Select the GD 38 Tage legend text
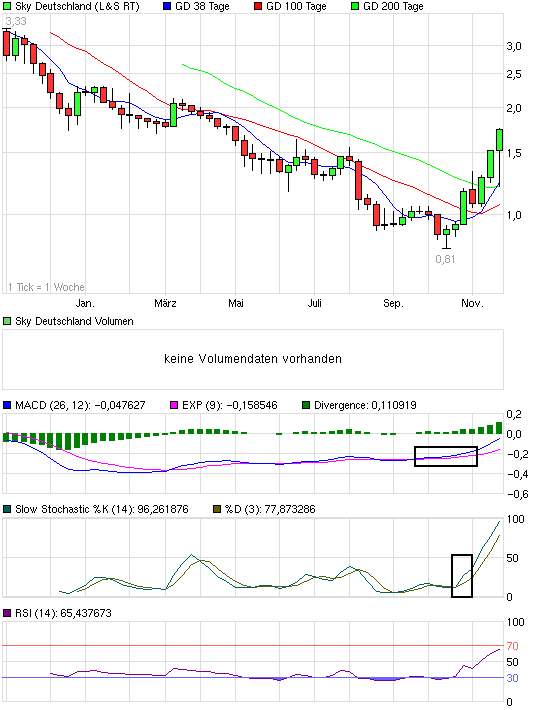Screen dimensions: 545x710 [202, 6]
